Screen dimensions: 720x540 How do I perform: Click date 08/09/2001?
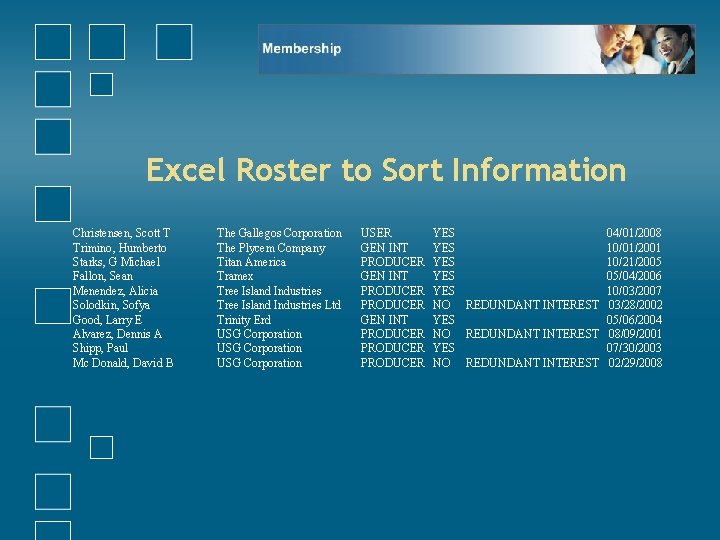pos(635,334)
